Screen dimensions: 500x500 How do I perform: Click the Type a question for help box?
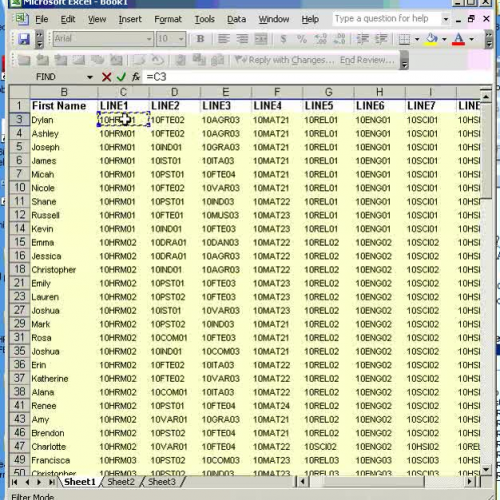point(387,19)
